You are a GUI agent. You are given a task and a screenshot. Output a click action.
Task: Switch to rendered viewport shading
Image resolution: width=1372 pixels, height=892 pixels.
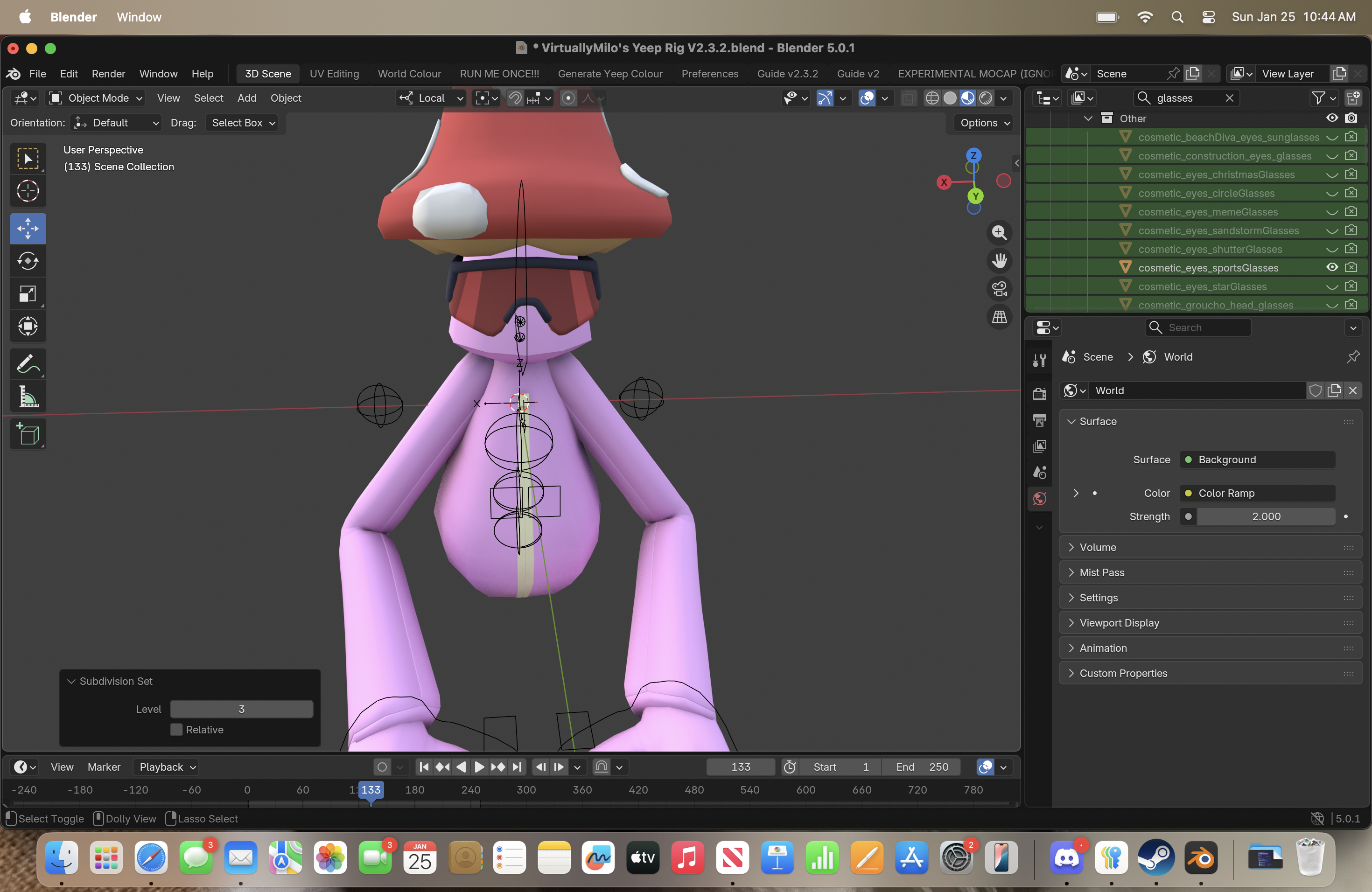pyautogui.click(x=986, y=98)
